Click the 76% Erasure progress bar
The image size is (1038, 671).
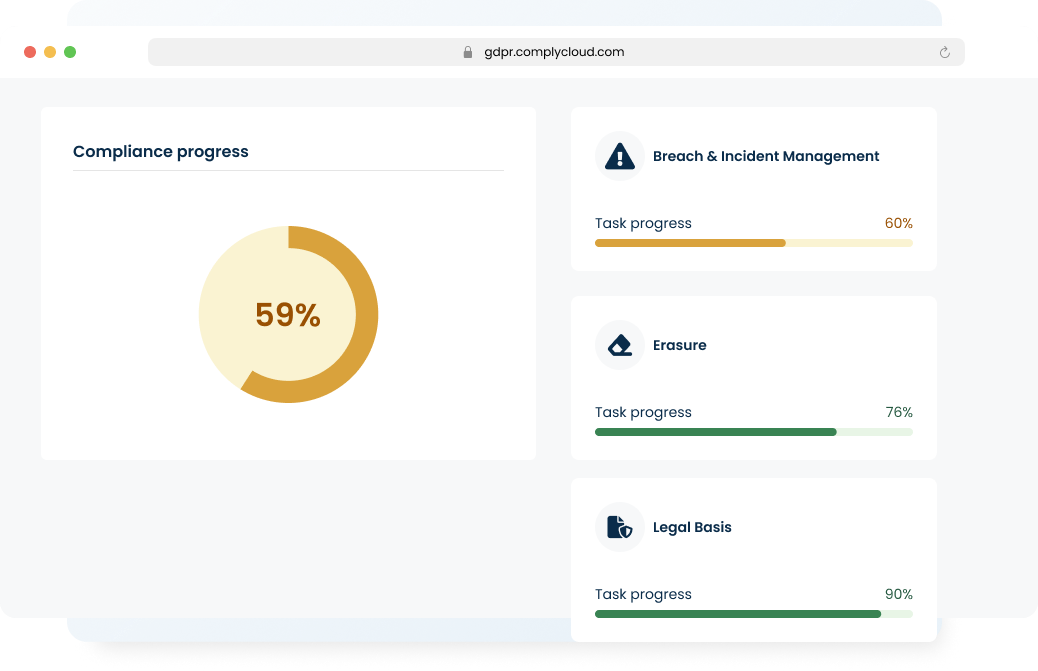pyautogui.click(x=753, y=432)
